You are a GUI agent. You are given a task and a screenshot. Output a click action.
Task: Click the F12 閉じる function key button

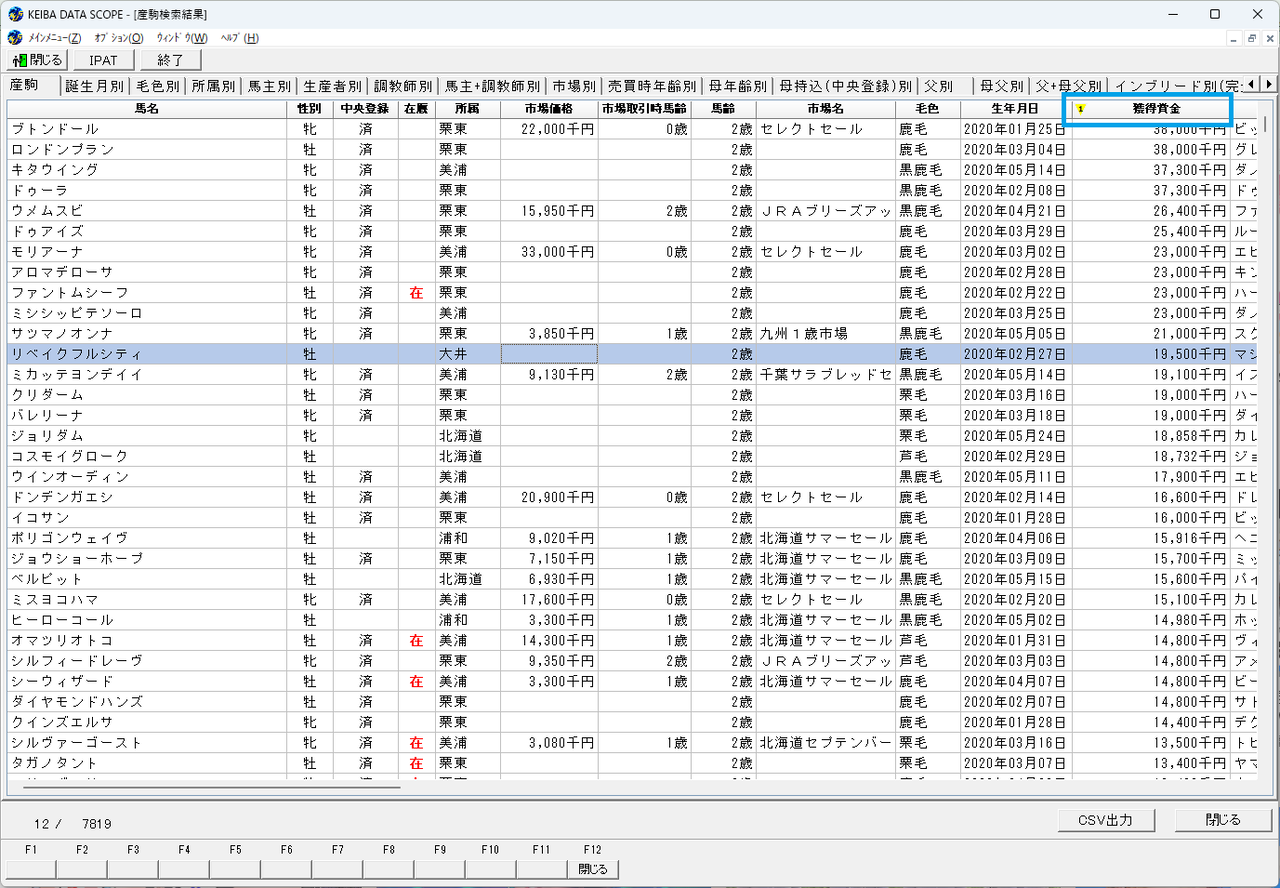point(593,869)
